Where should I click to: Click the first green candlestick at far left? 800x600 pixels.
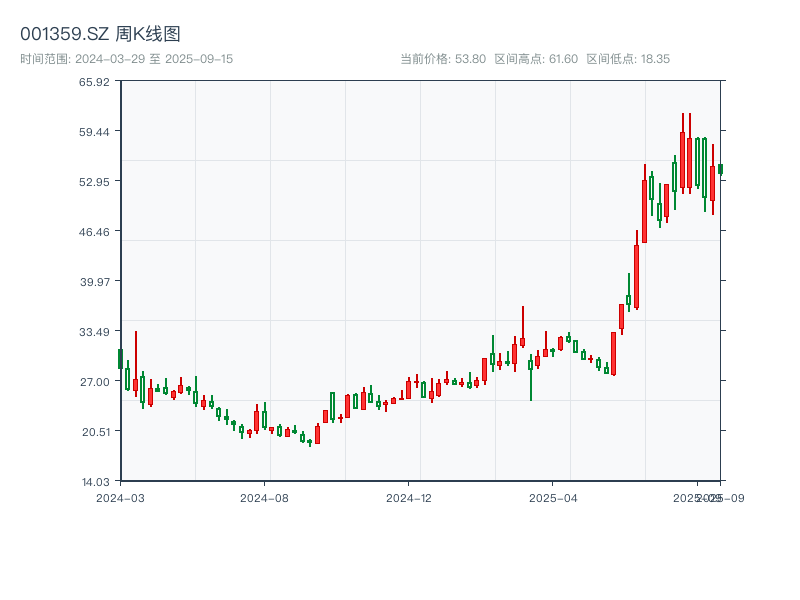[x=120, y=358]
